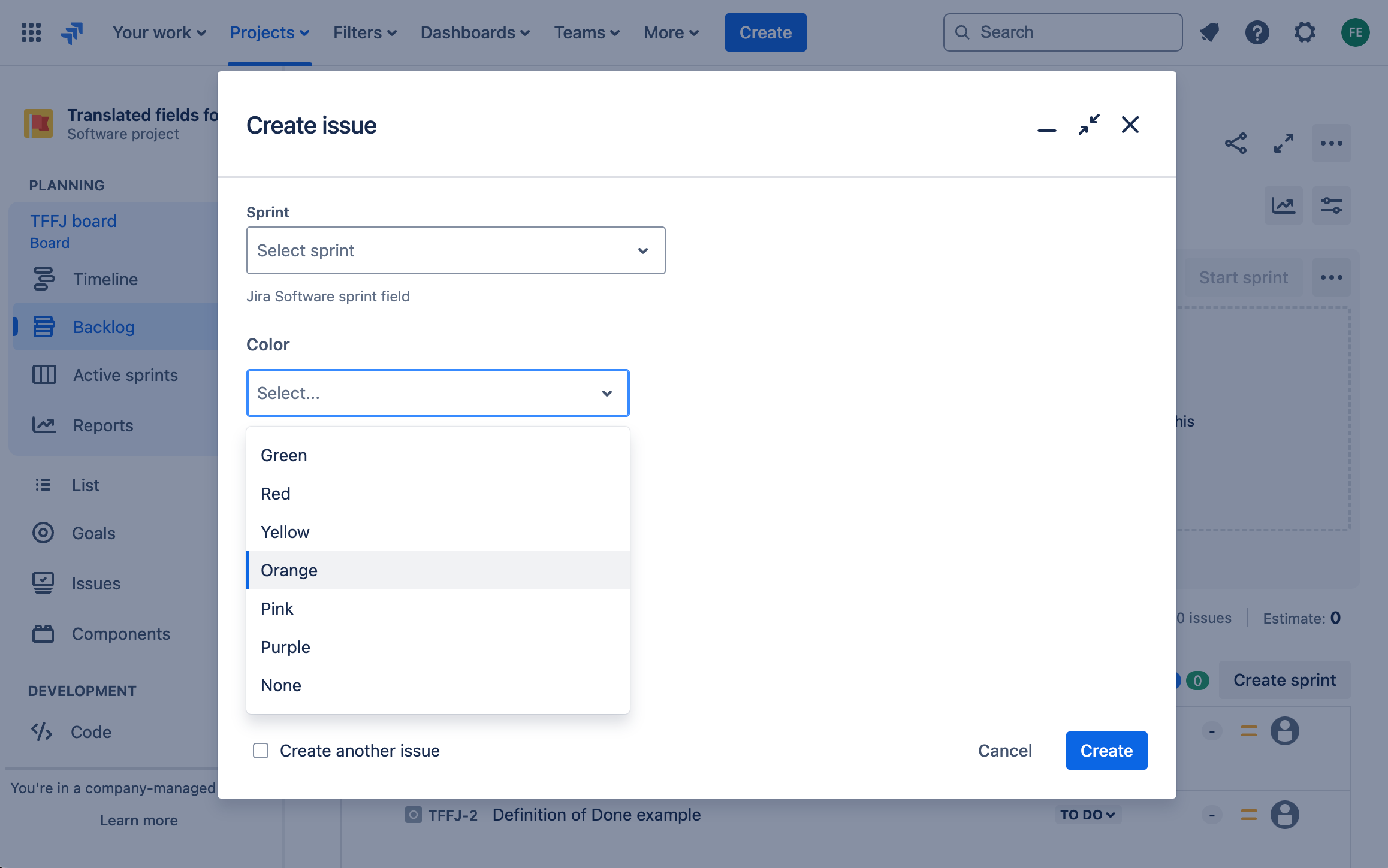Open the Filters menu
Image resolution: width=1388 pixels, height=868 pixels.
364,32
